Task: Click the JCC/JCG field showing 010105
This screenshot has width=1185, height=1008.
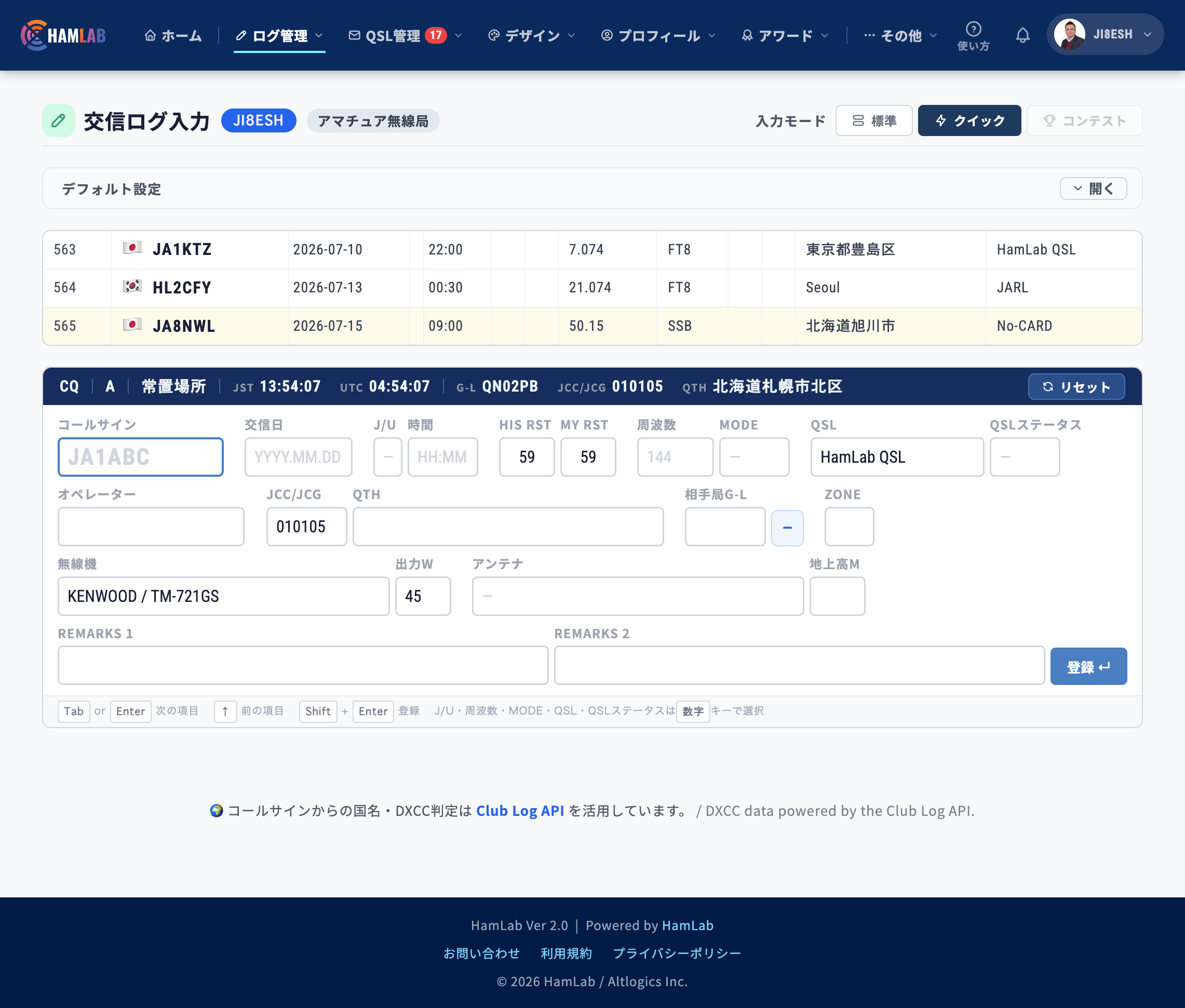Action: [306, 526]
